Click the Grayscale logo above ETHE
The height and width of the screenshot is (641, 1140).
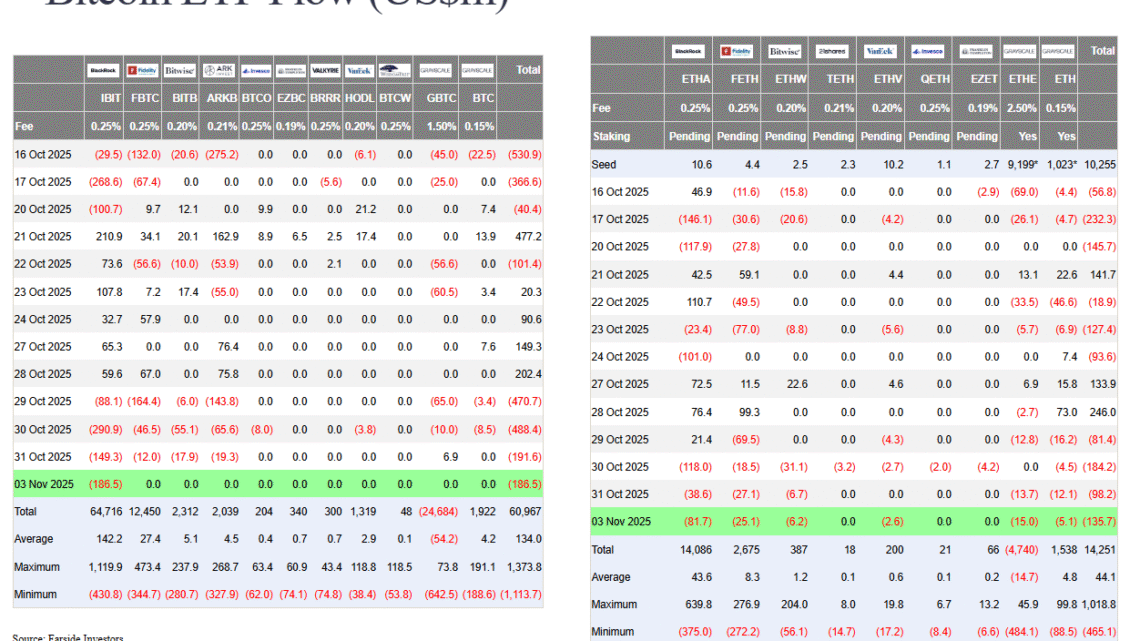click(x=1019, y=50)
